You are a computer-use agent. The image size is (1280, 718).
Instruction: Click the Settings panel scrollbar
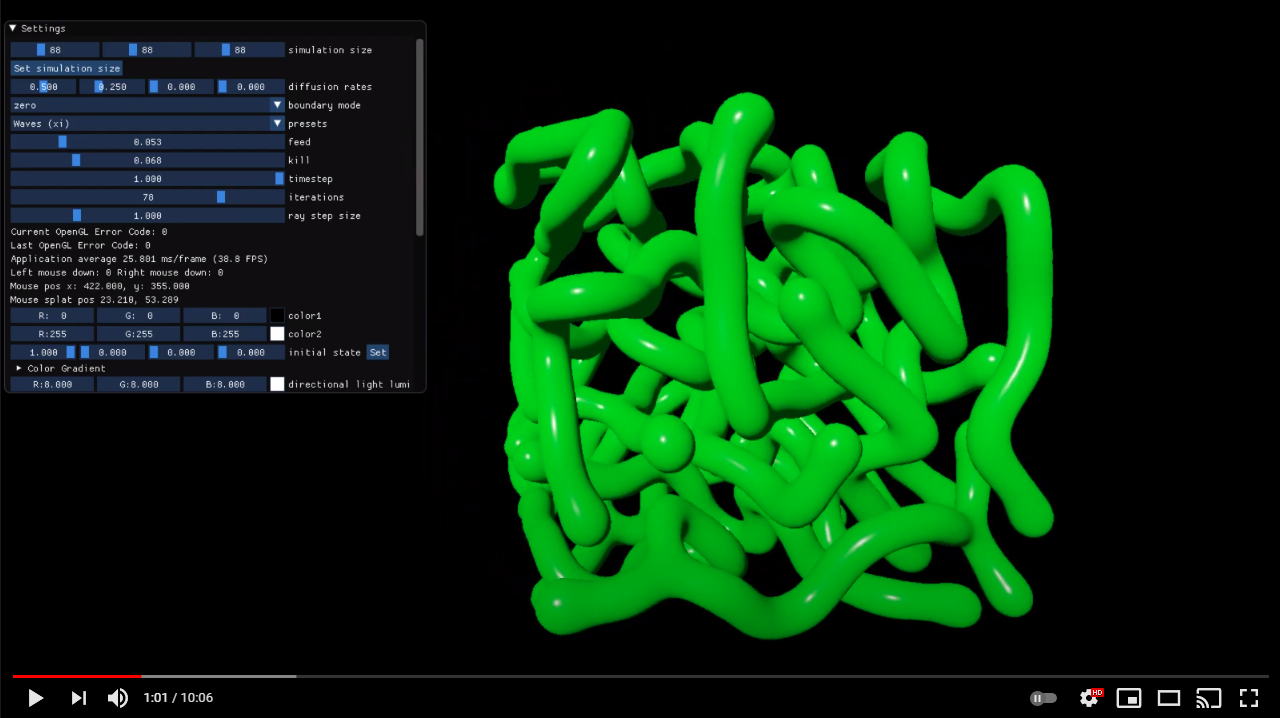coord(420,137)
